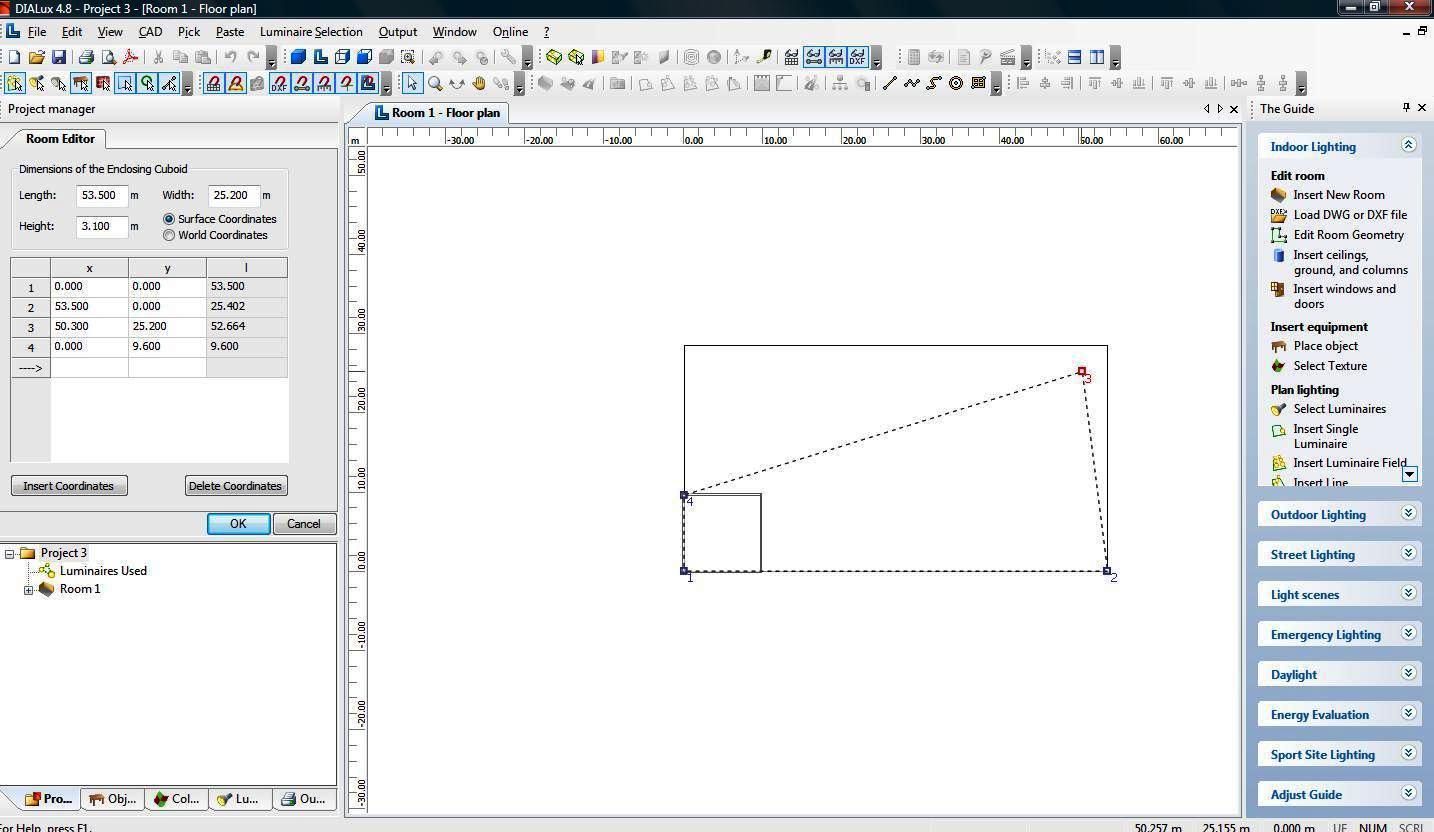Viewport: 1434px width, 832px height.
Task: Expand Daylight guide section
Action: (x=1409, y=673)
